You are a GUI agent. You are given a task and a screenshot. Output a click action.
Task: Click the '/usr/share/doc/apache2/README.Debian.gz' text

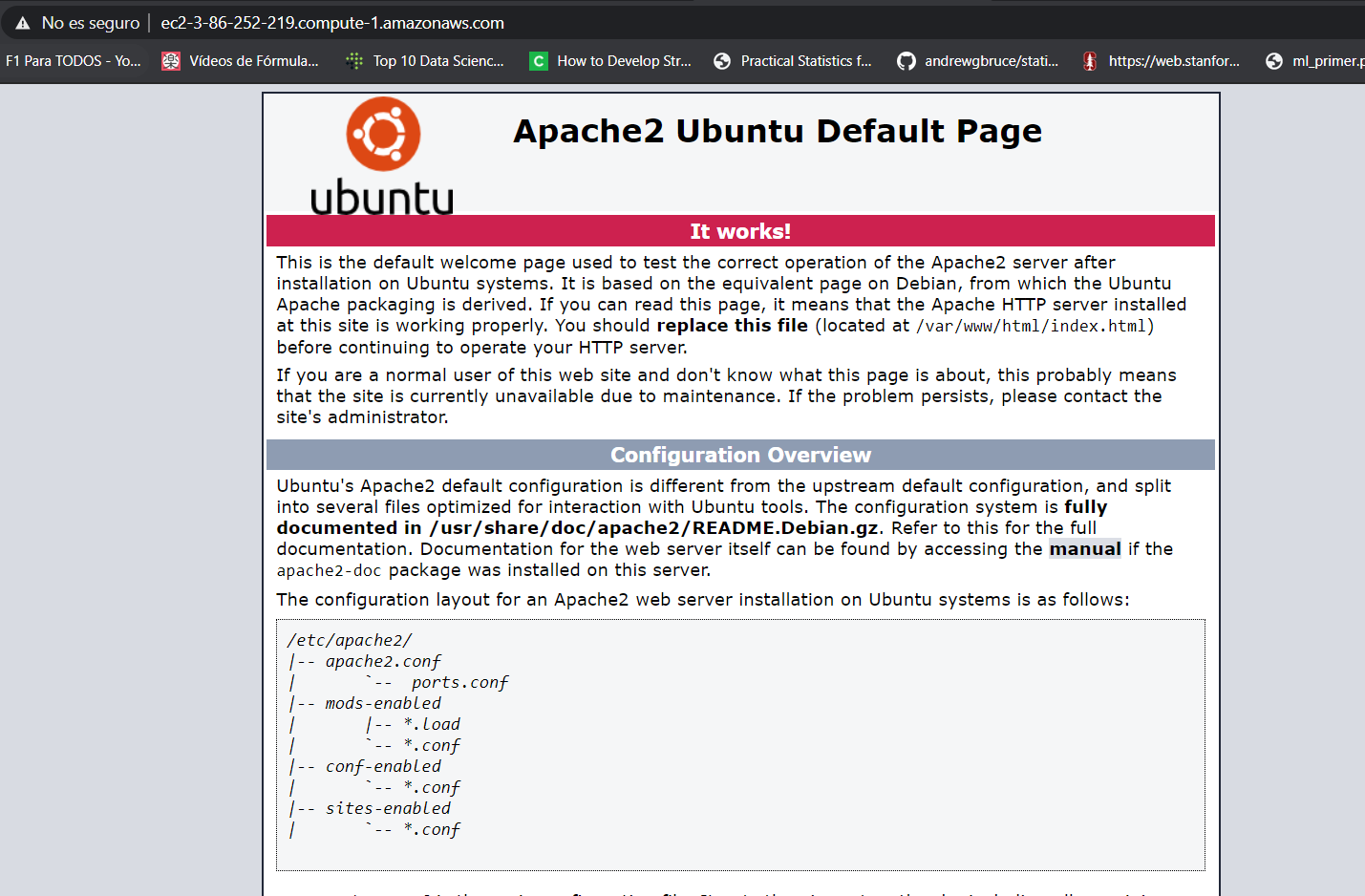(654, 528)
